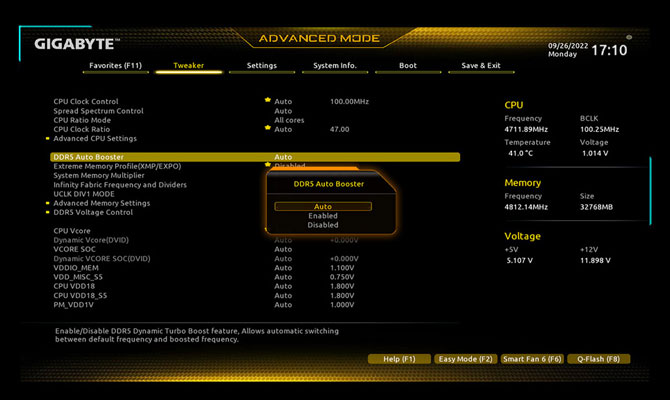Open the Save & Exit tab
670x400 pixels.
(x=481, y=66)
